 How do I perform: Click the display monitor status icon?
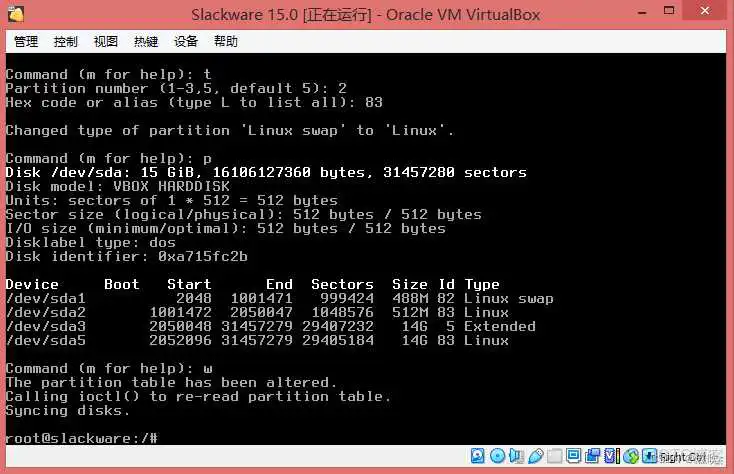pyautogui.click(x=573, y=456)
